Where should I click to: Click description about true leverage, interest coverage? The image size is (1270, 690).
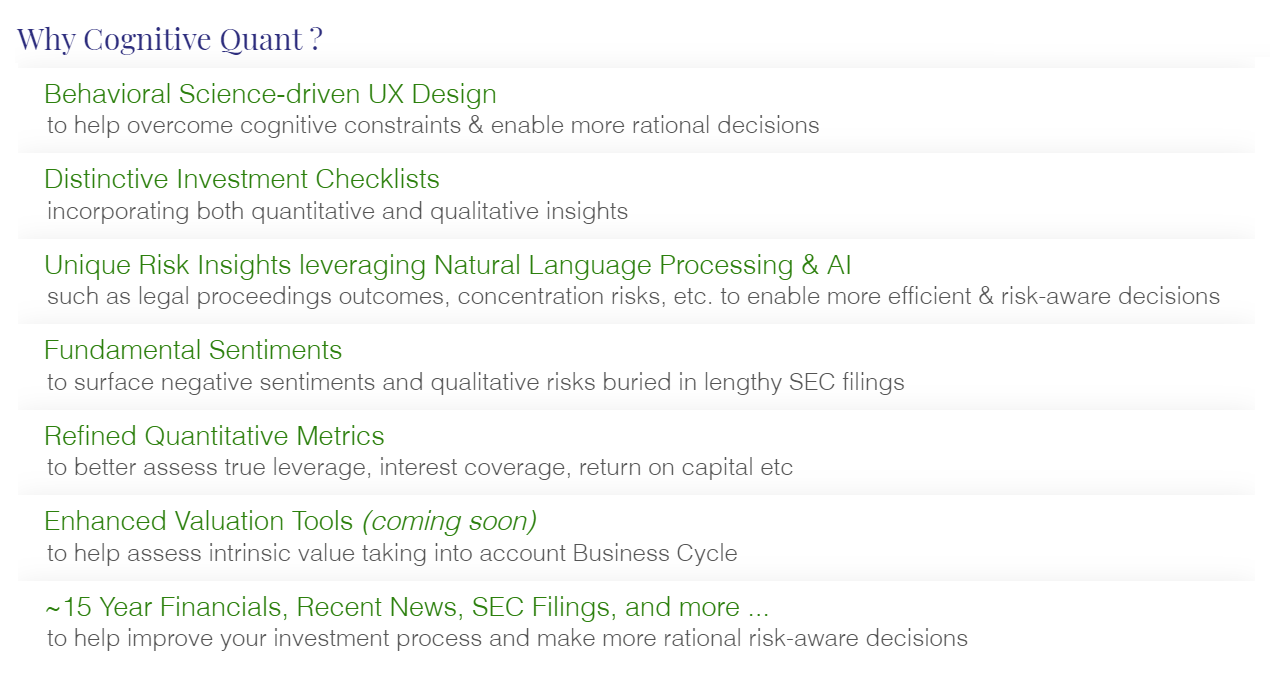click(420, 468)
